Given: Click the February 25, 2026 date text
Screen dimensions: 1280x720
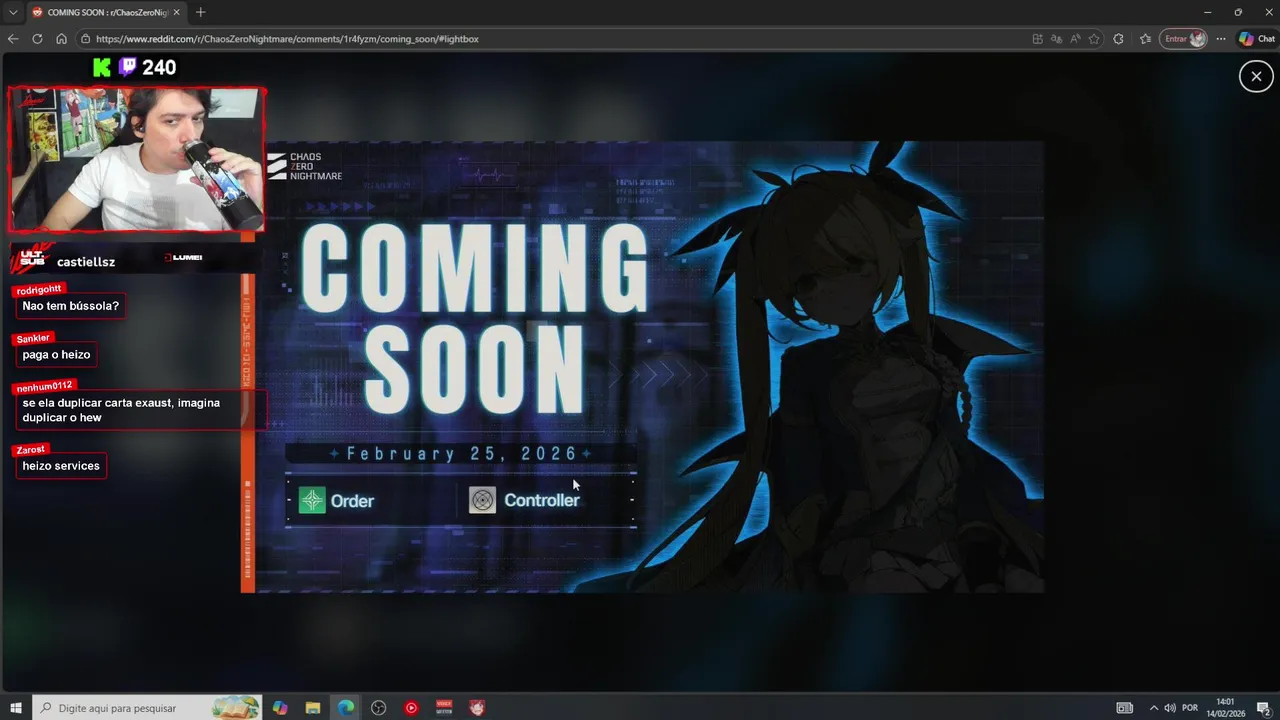Looking at the screenshot, I should pyautogui.click(x=462, y=454).
